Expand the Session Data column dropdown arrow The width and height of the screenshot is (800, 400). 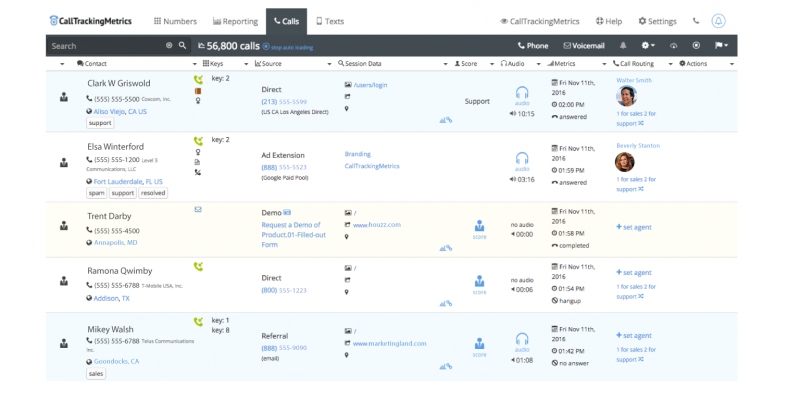[445, 64]
